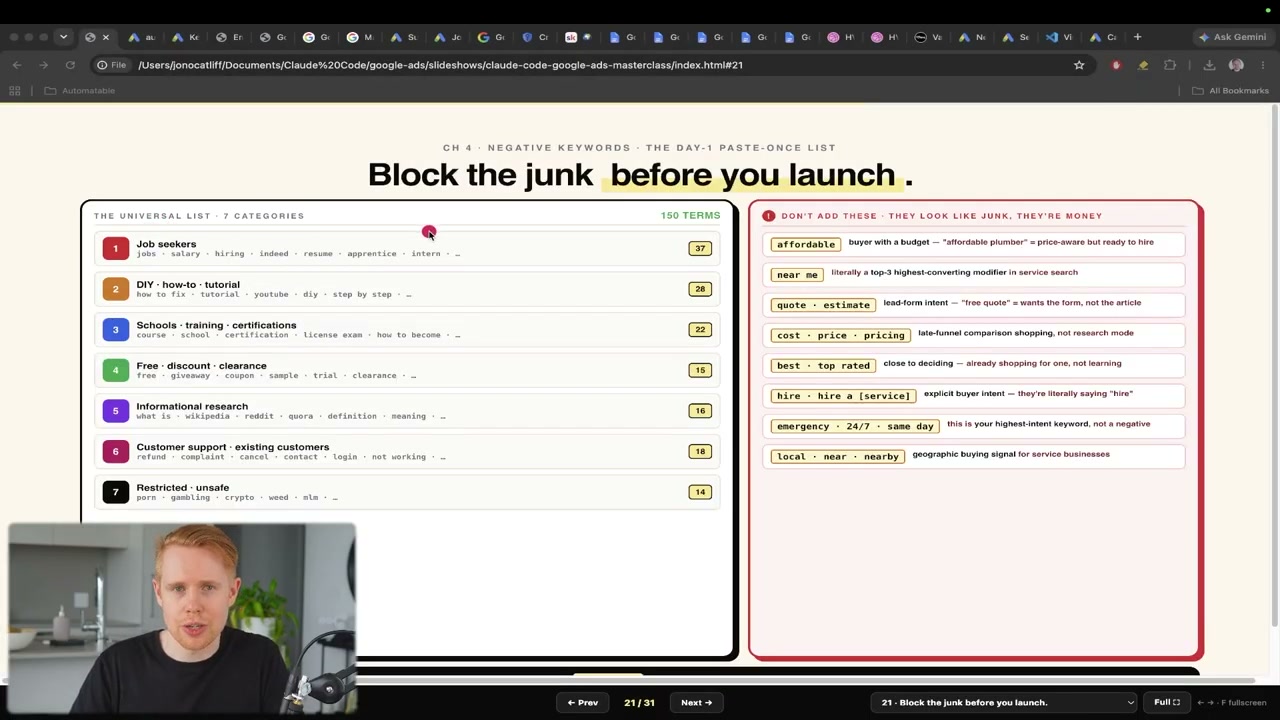Image resolution: width=1280 pixels, height=720 pixels.
Task: Click the 'Job seekers' row title
Action: [166, 244]
